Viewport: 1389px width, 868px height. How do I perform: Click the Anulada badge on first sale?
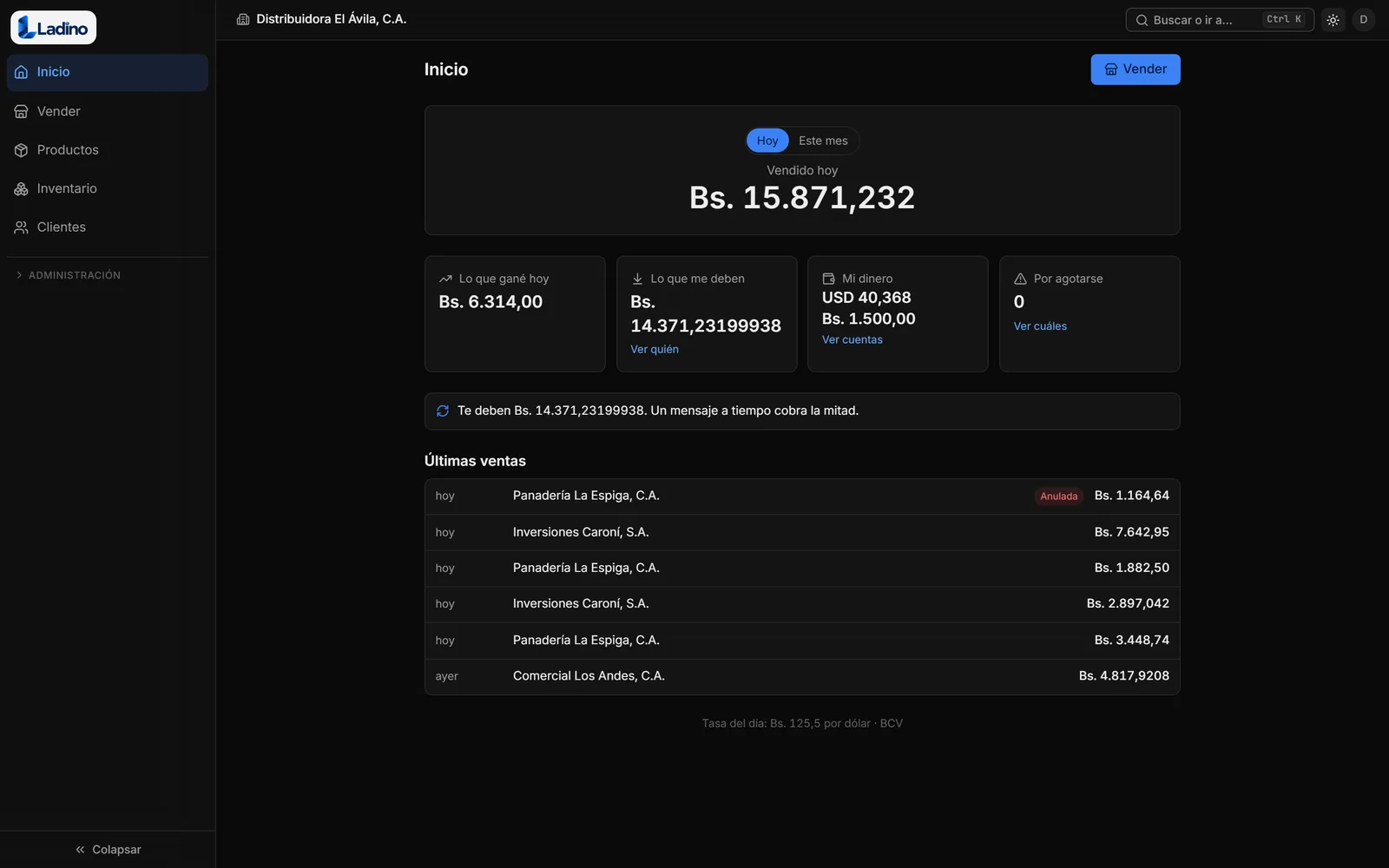[1058, 496]
